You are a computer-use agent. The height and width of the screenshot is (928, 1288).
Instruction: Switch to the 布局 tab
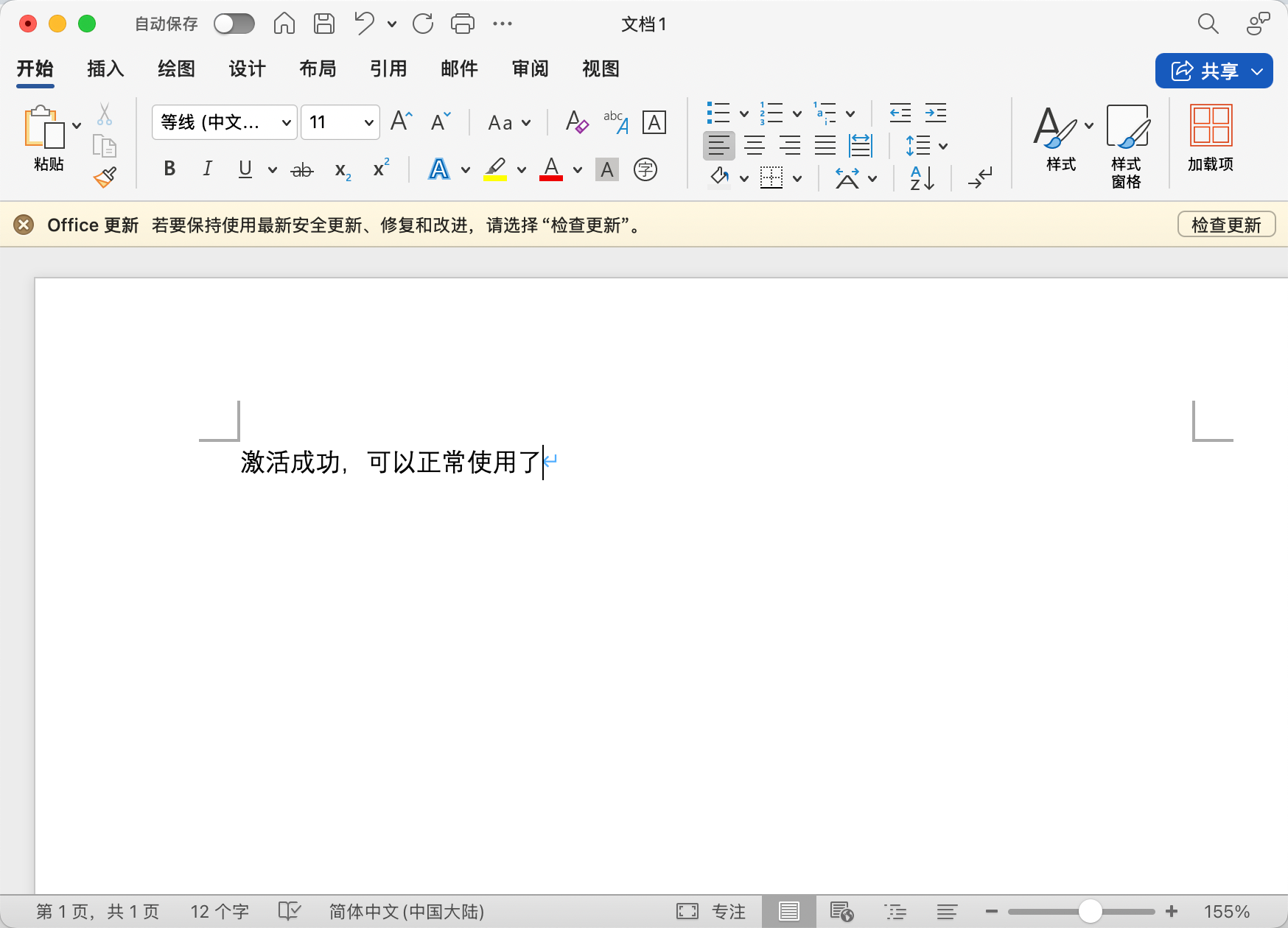(x=318, y=68)
